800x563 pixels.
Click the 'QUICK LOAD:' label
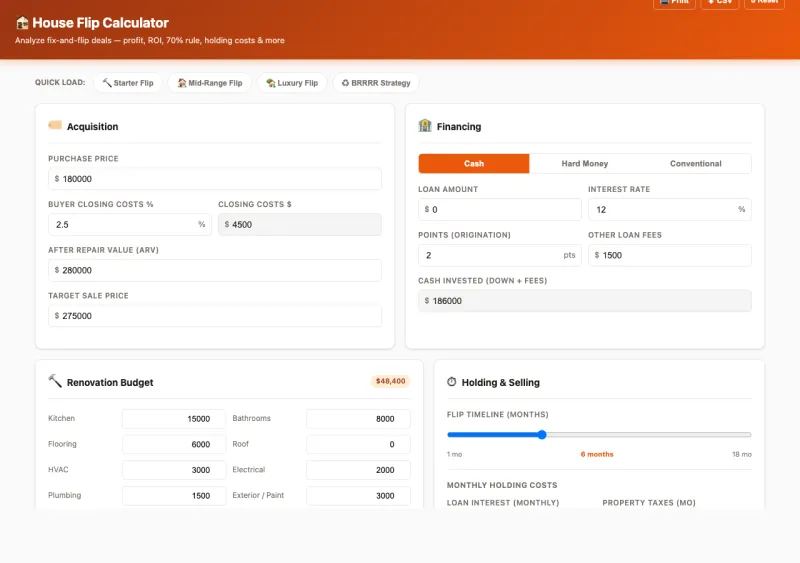[60, 82]
